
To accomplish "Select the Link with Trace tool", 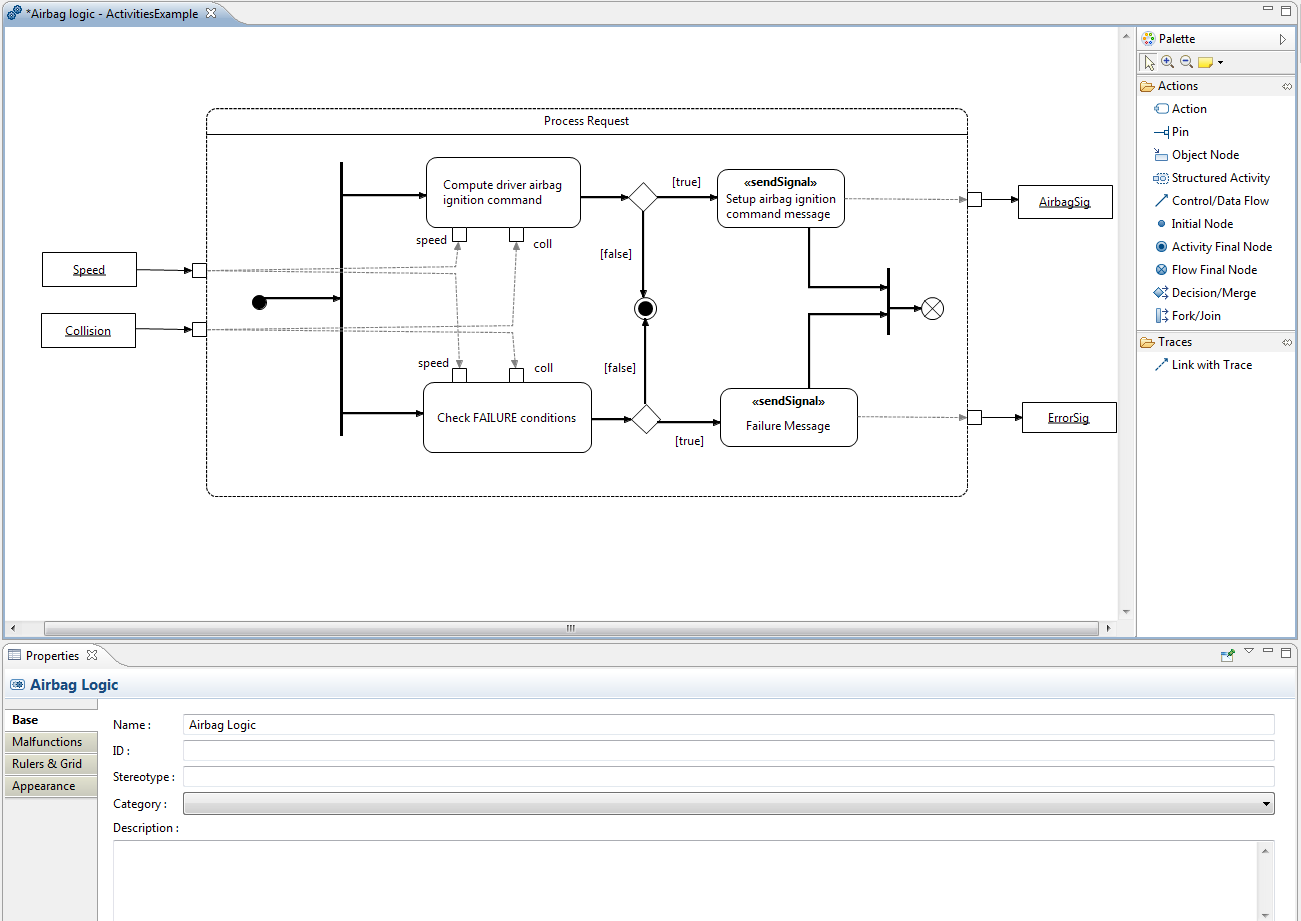I will (x=1211, y=365).
